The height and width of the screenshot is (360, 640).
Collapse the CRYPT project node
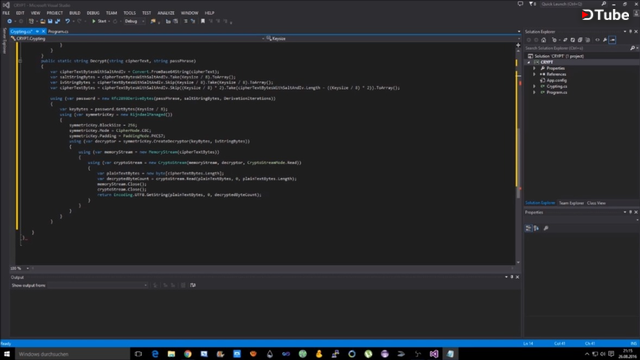tap(529, 62)
